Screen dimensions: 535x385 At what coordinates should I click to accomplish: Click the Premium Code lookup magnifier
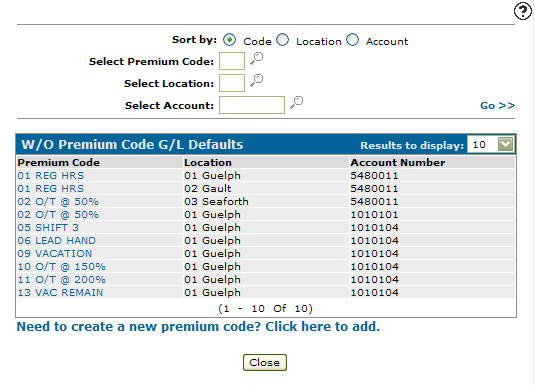coord(257,59)
